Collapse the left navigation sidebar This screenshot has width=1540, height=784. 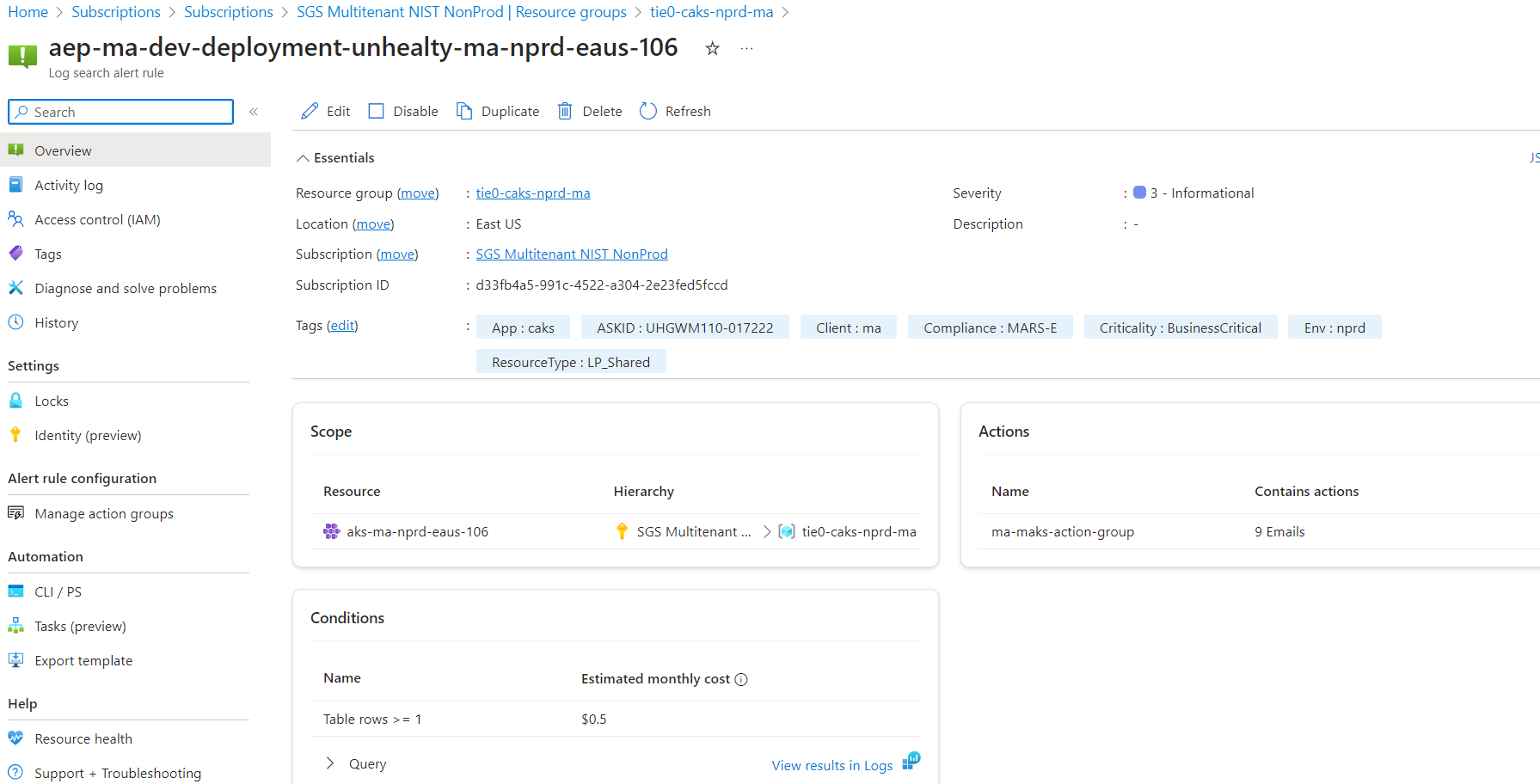(254, 112)
